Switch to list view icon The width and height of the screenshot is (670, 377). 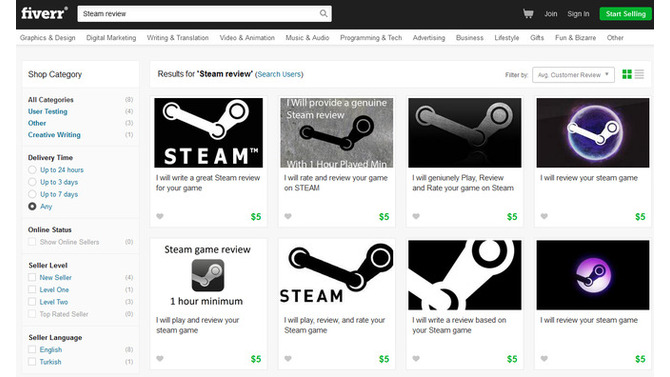(x=639, y=74)
